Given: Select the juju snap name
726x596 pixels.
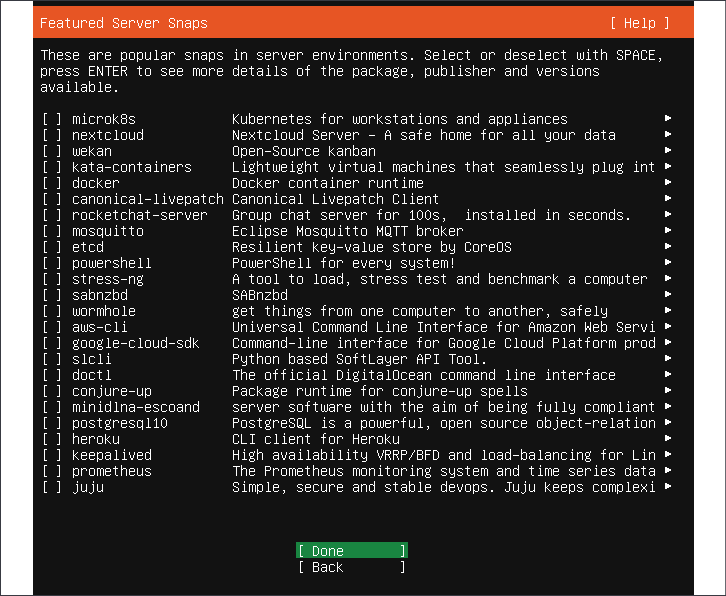Looking at the screenshot, I should tap(88, 487).
